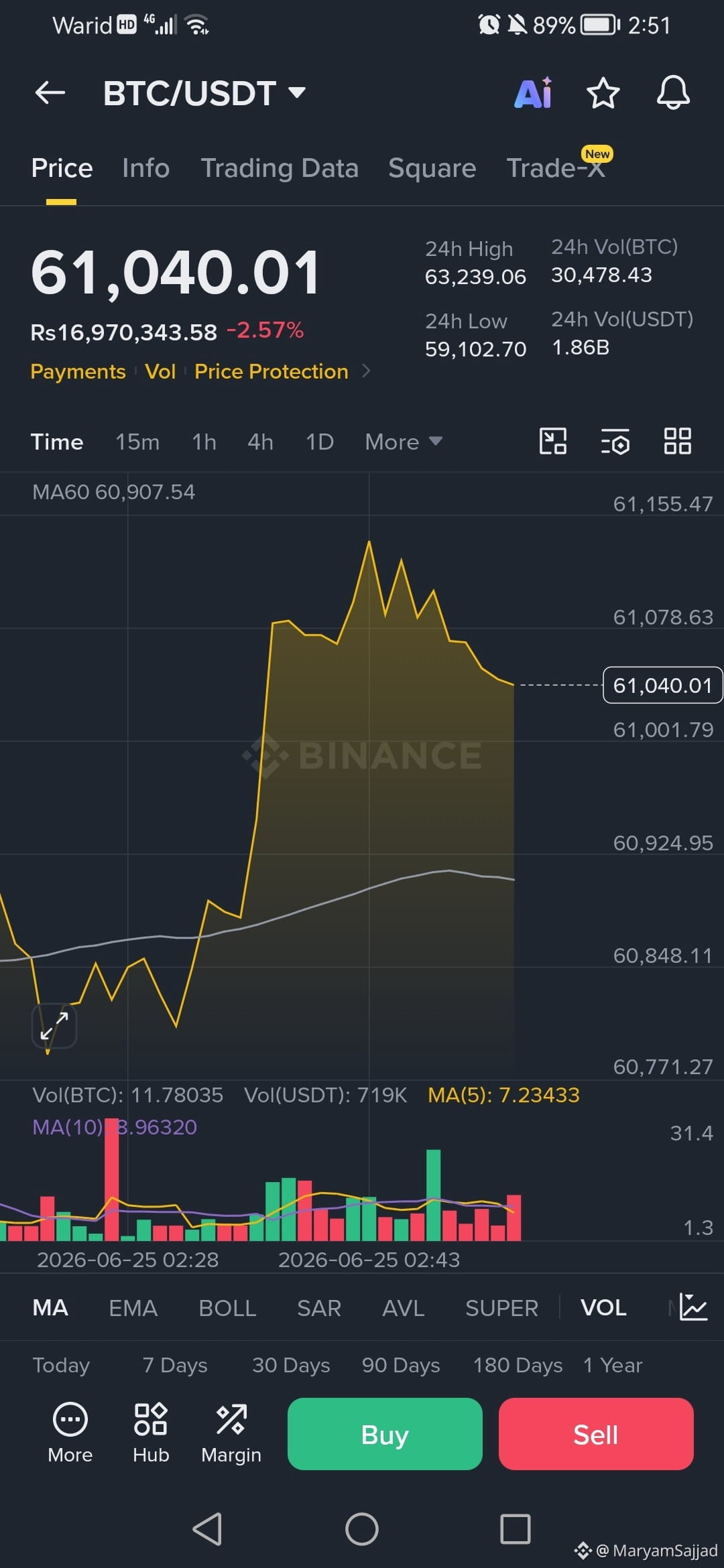Open the Trade-X tab
724x1568 pixels.
tap(556, 168)
